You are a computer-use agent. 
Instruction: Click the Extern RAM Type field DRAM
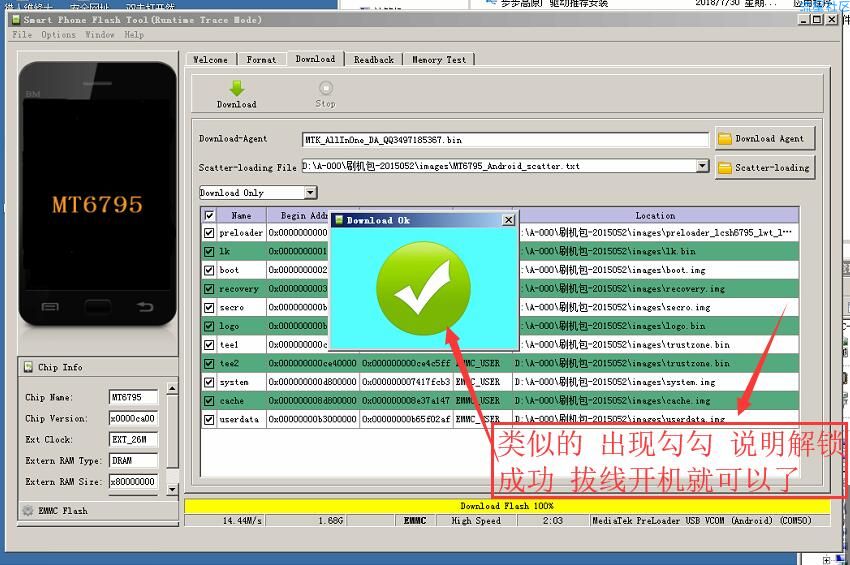[x=133, y=461]
